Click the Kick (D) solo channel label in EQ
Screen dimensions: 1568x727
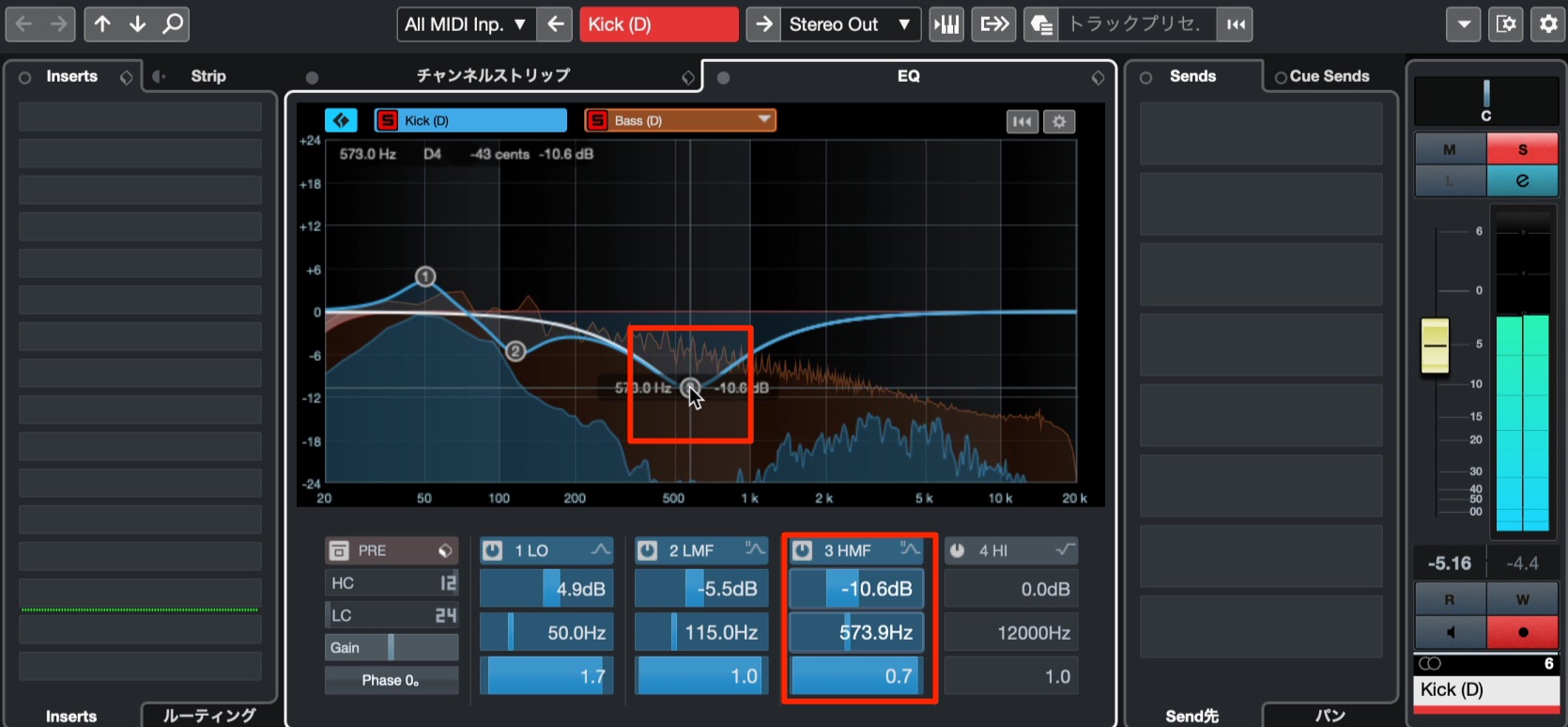tap(470, 120)
